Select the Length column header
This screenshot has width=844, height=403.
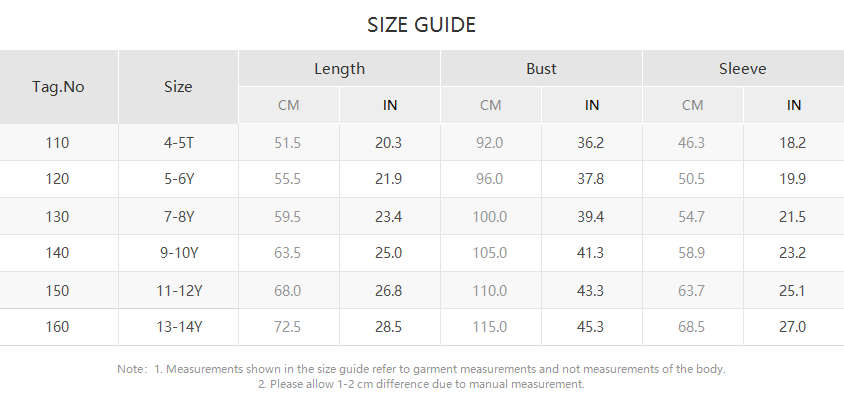click(339, 69)
